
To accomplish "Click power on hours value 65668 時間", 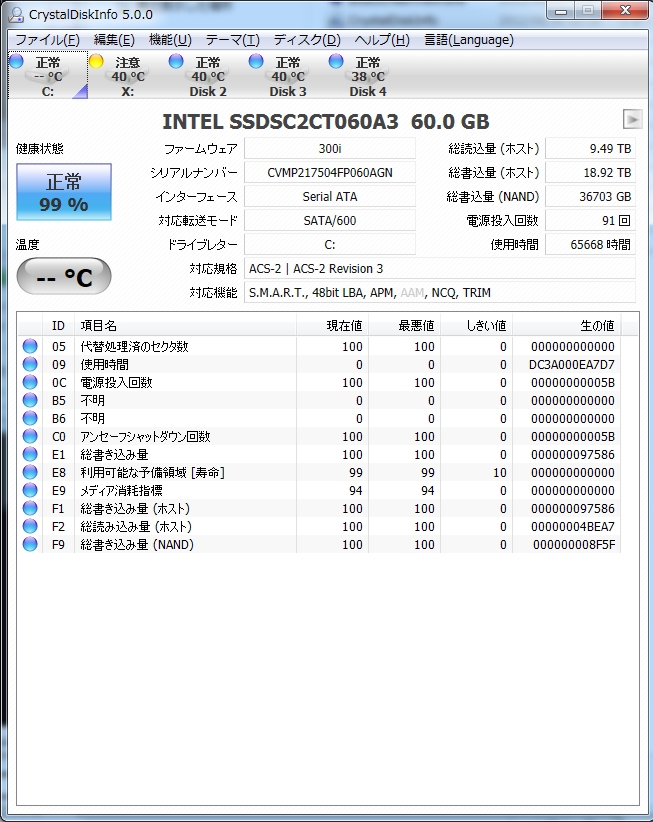I will (x=590, y=244).
